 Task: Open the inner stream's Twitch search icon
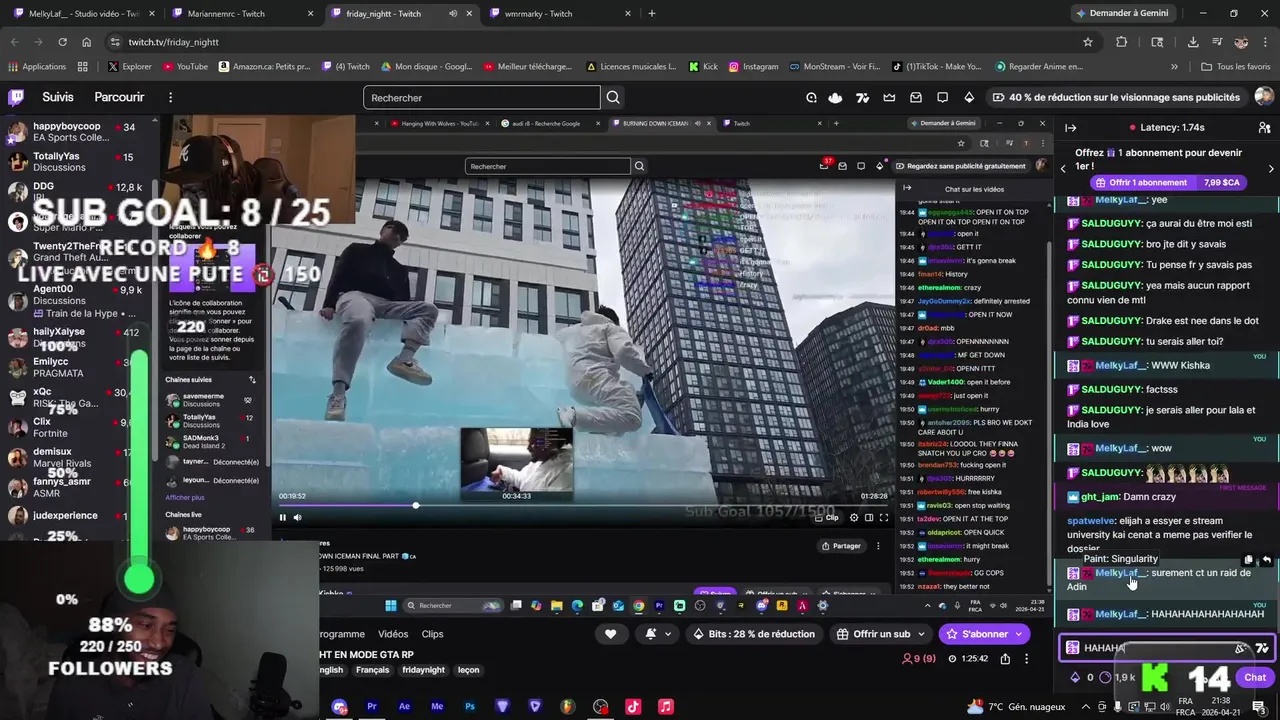click(639, 166)
